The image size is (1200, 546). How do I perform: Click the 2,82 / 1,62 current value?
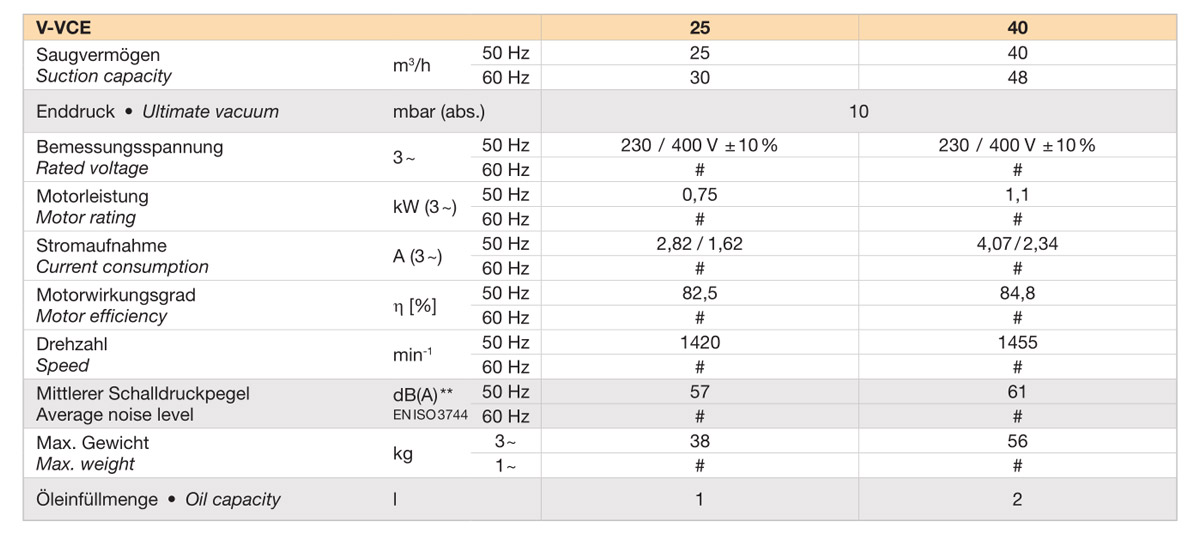coord(700,244)
